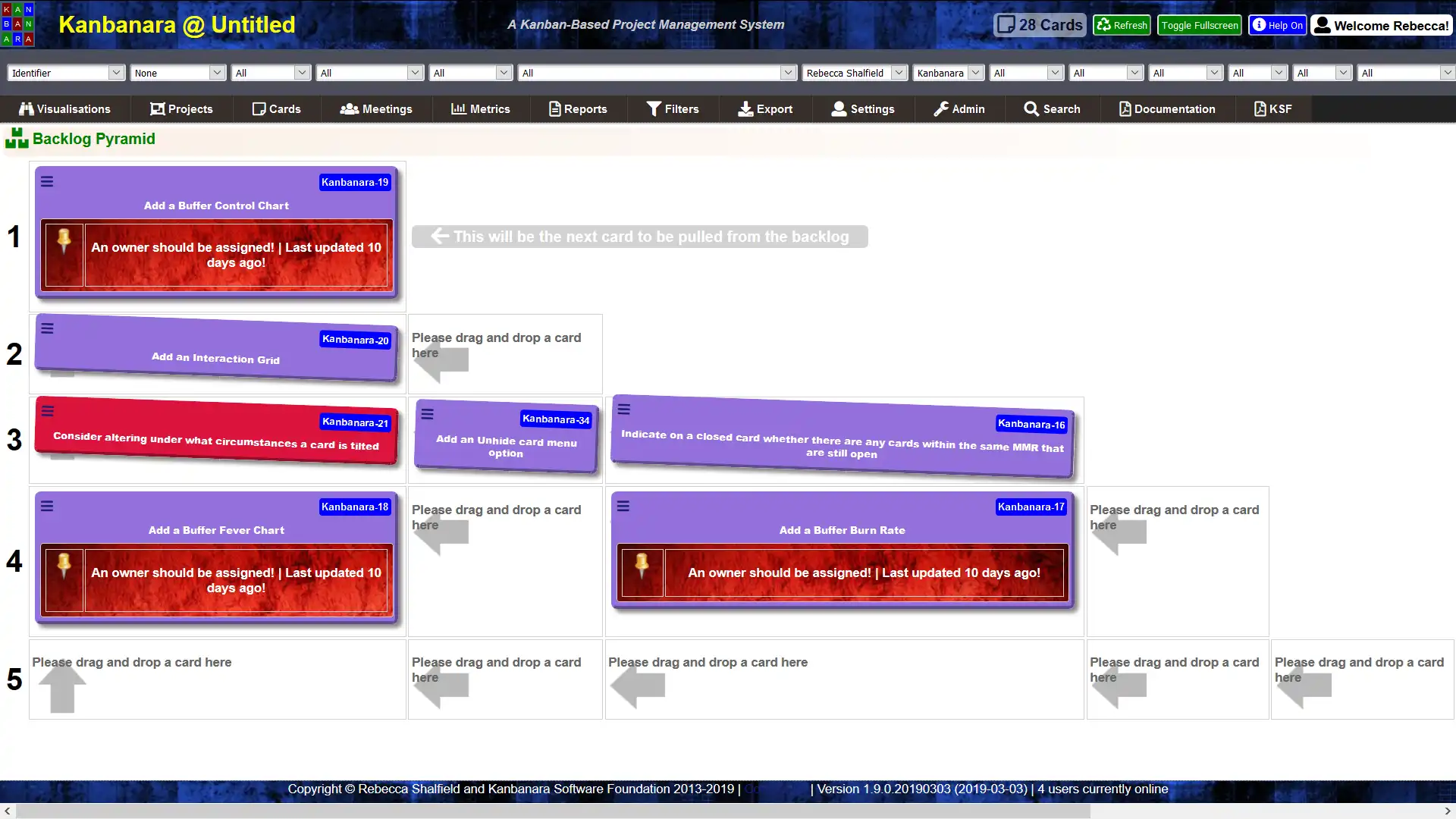Toggle Fullscreen mode button

pos(1199,25)
